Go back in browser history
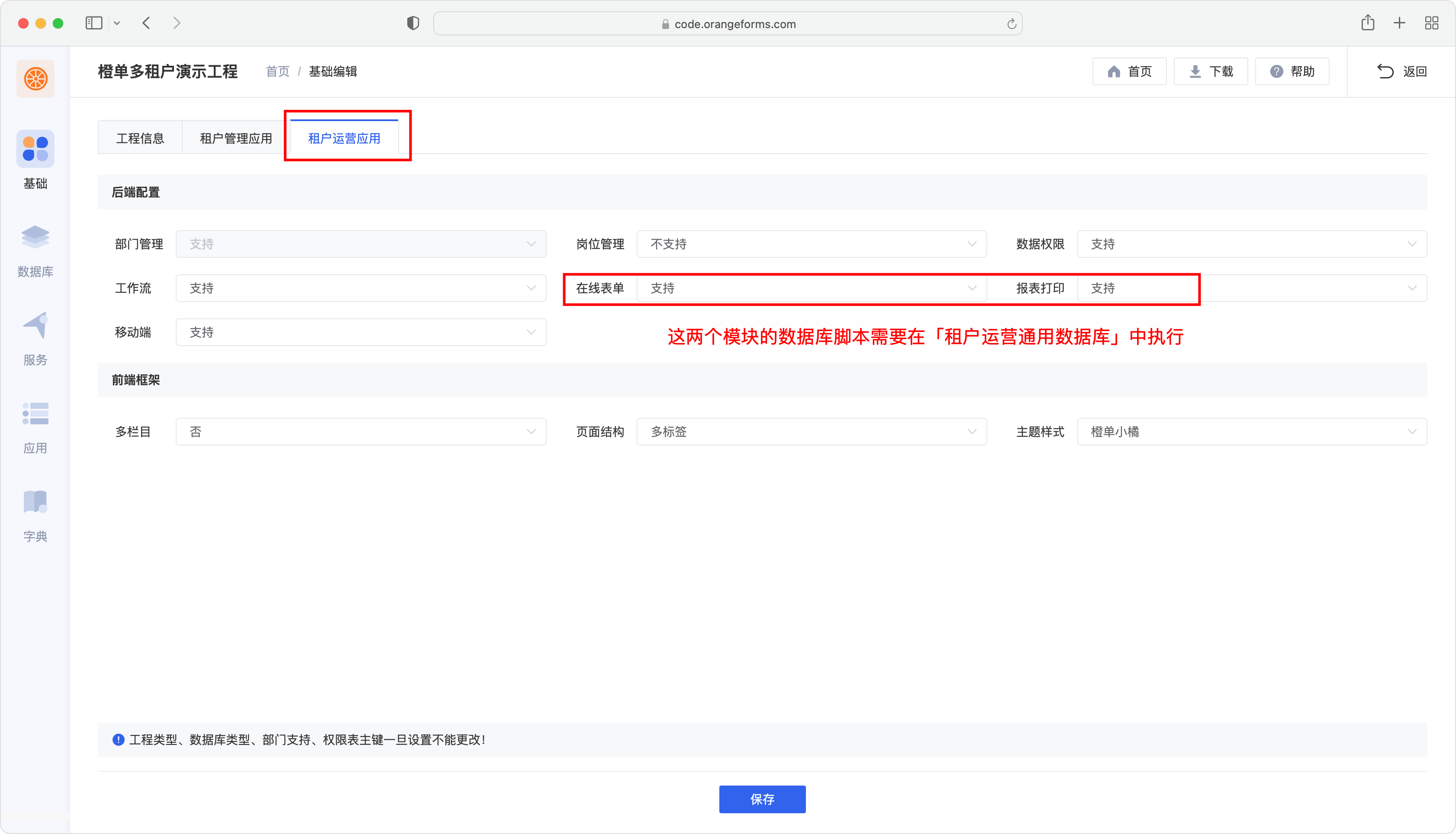This screenshot has height=834, width=1456. point(146,23)
